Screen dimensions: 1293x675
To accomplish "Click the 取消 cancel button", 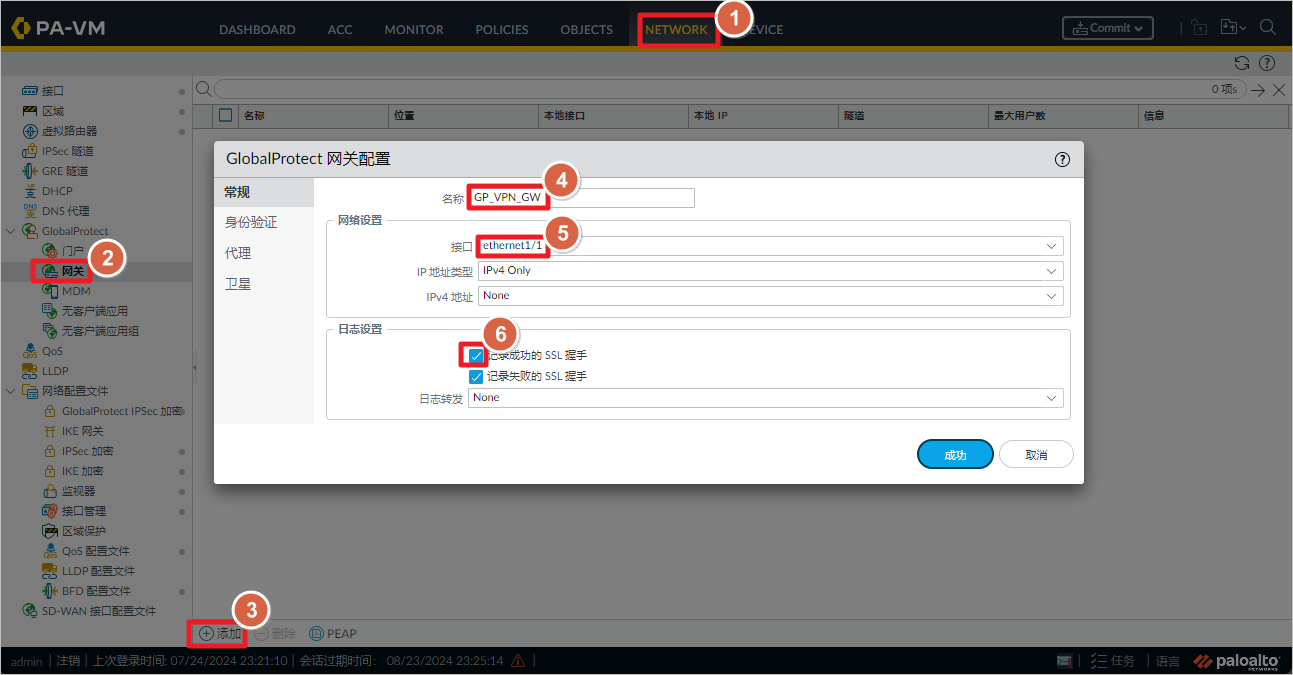I will click(1036, 454).
